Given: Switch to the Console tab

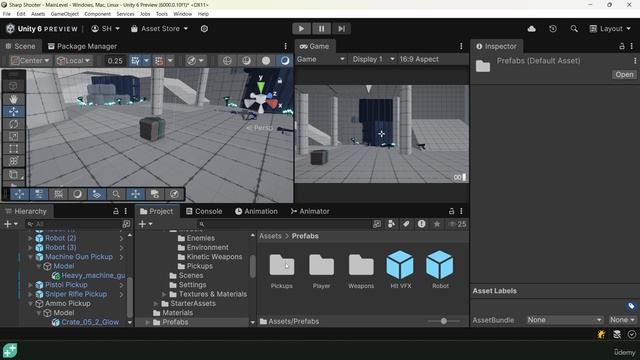Looking at the screenshot, I should pyautogui.click(x=204, y=211).
